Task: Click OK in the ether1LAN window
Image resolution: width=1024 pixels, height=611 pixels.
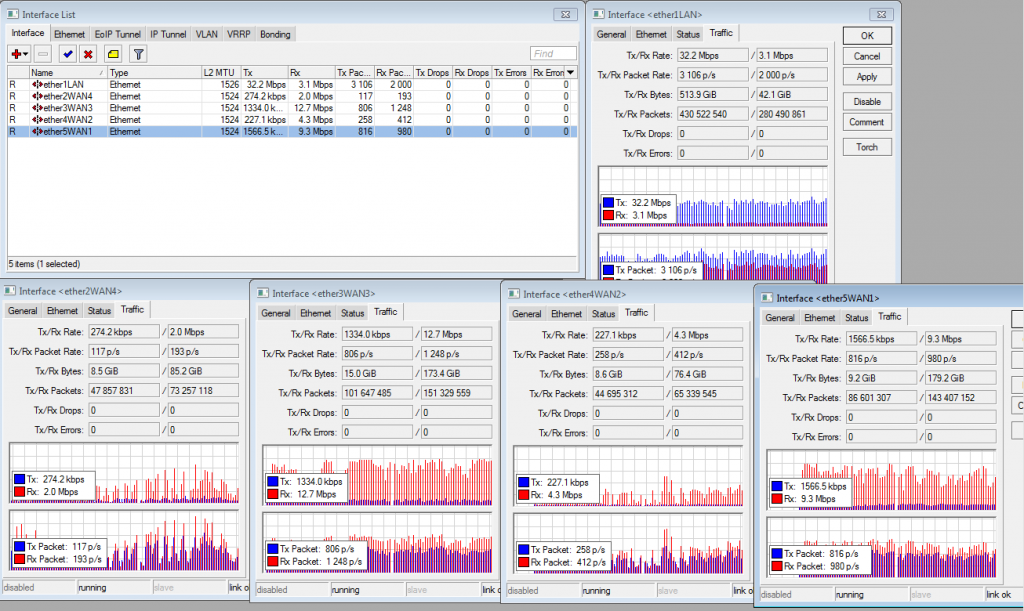Action: [867, 36]
